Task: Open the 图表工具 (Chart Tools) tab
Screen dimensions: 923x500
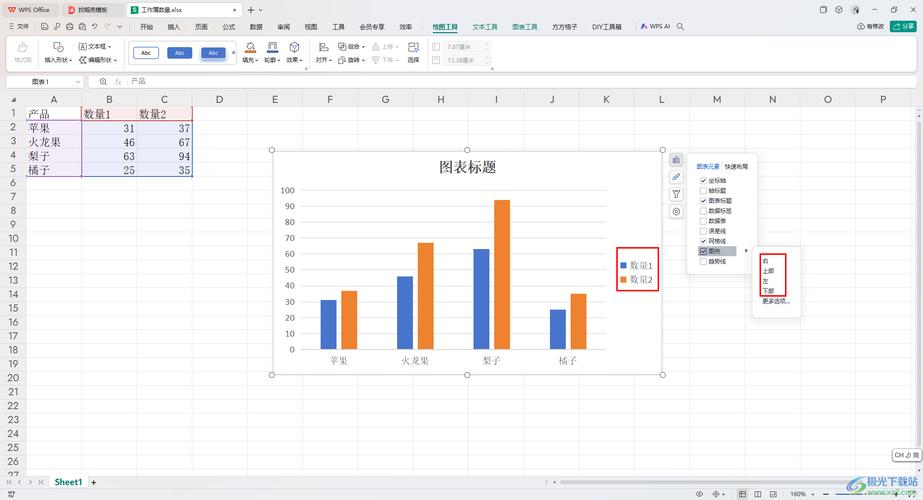Action: [x=524, y=27]
